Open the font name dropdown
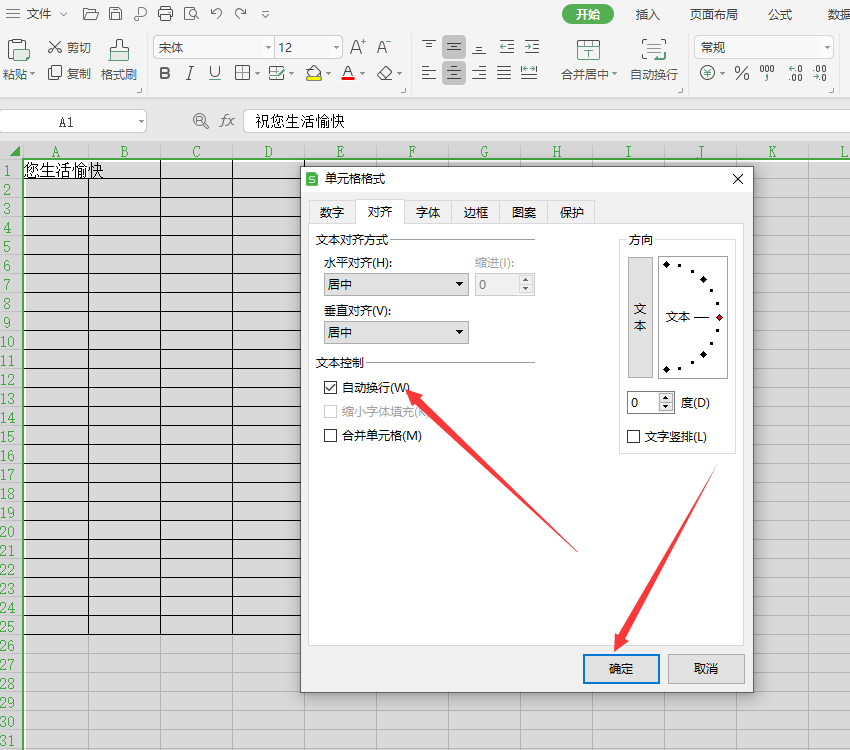 tap(268, 48)
